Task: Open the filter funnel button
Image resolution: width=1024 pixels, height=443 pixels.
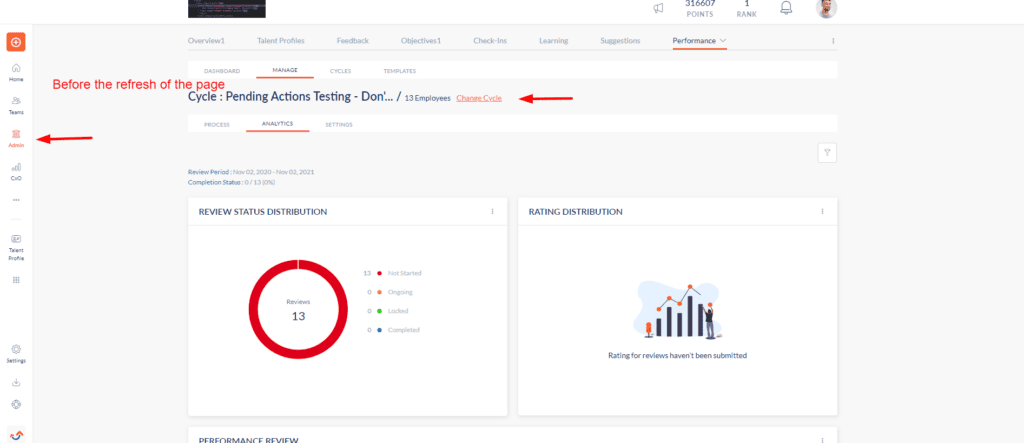Action: click(x=827, y=152)
